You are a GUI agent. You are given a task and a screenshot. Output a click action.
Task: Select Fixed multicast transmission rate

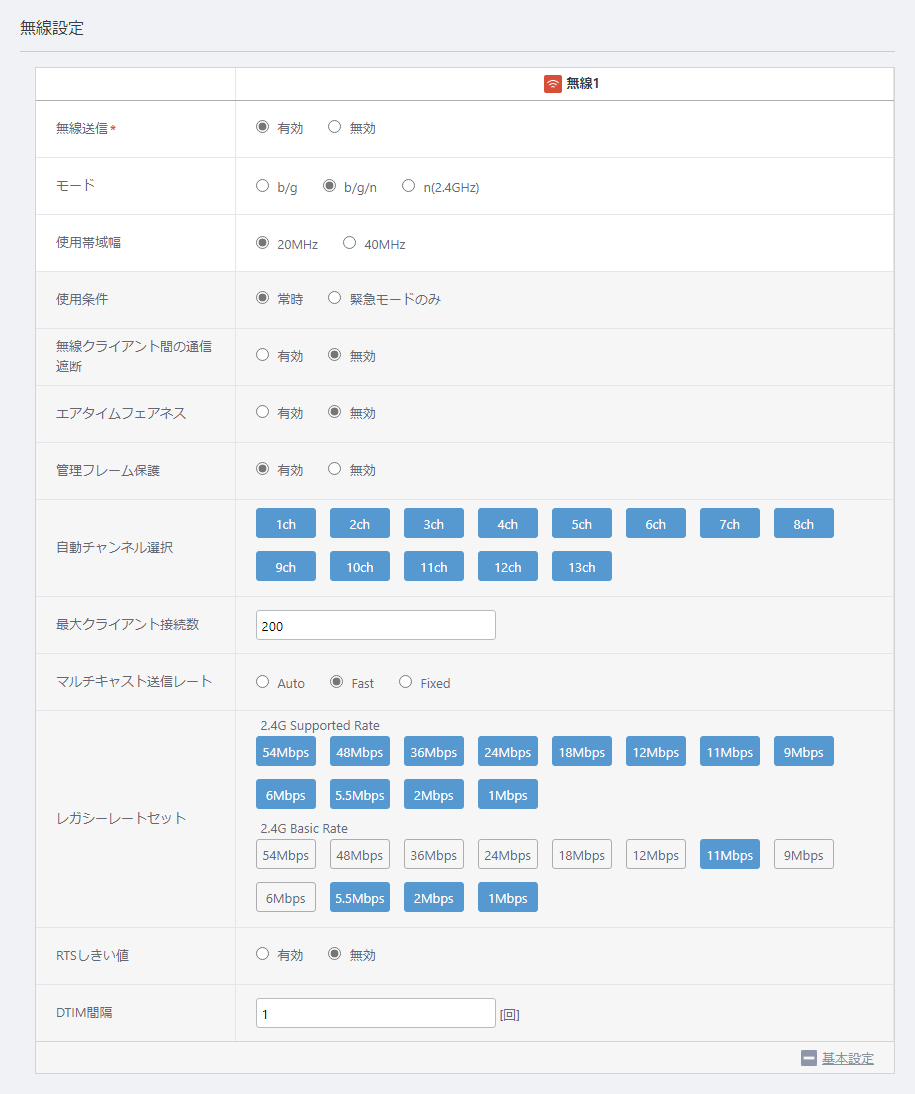[x=406, y=682]
